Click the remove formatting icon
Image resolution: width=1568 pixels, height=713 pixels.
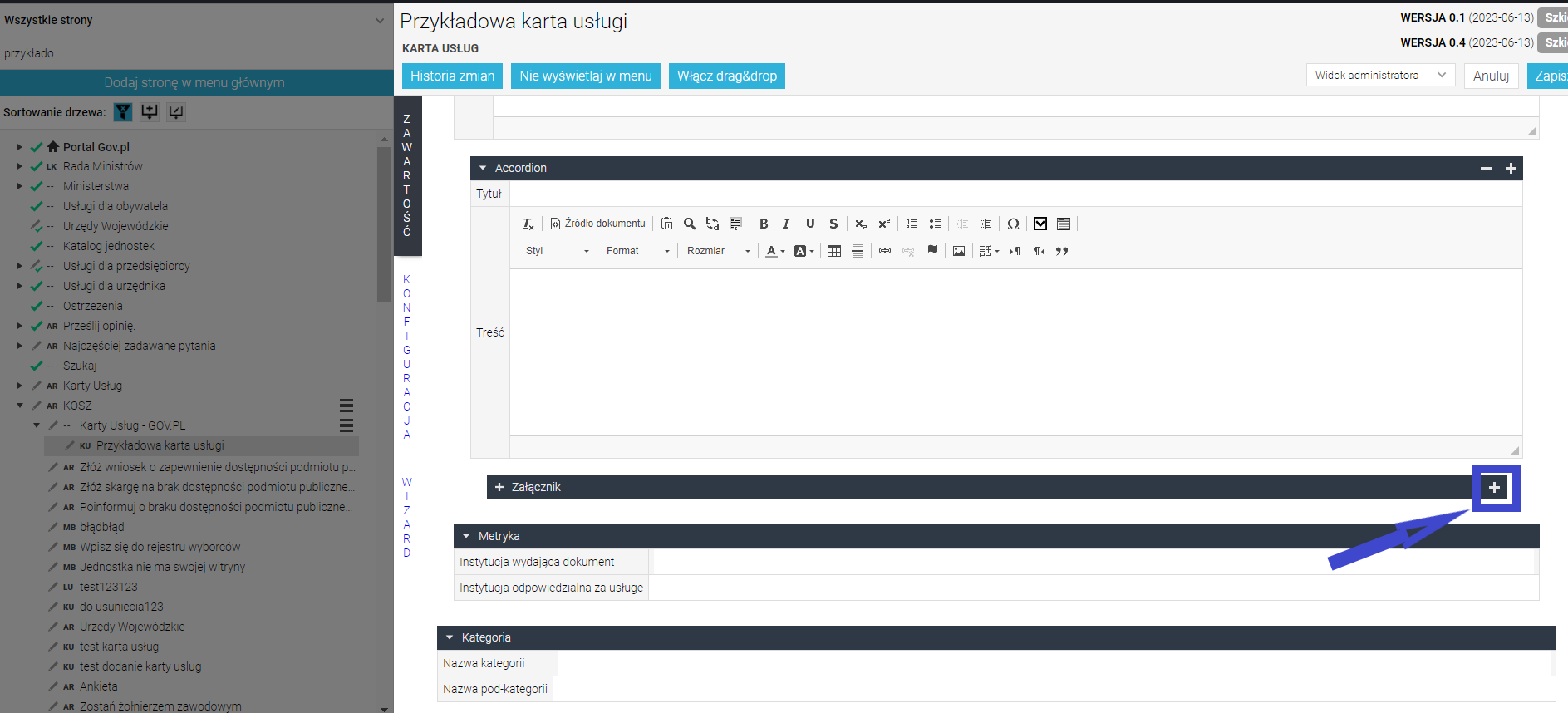tap(528, 224)
